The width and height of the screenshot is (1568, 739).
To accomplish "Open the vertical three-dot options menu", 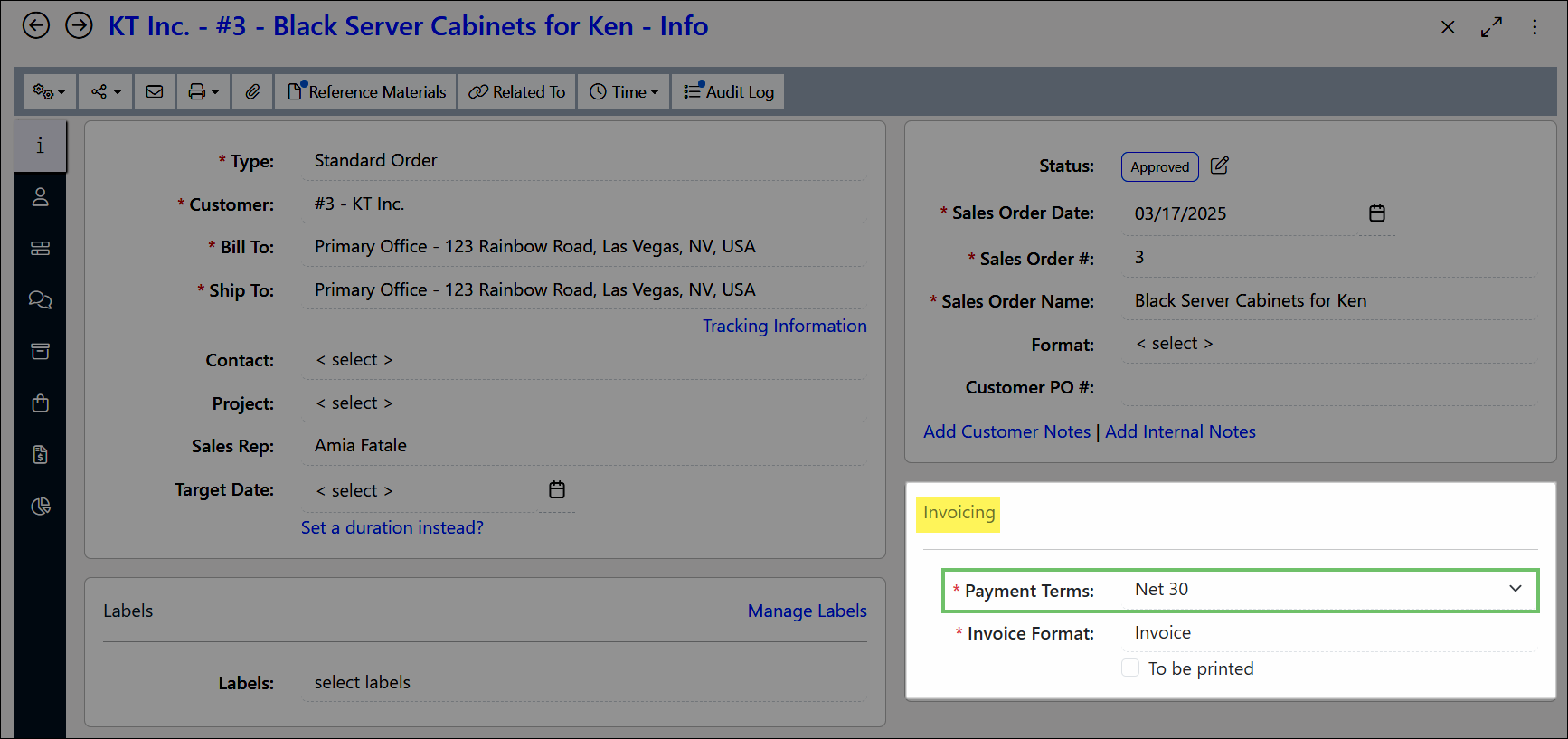I will [x=1535, y=27].
